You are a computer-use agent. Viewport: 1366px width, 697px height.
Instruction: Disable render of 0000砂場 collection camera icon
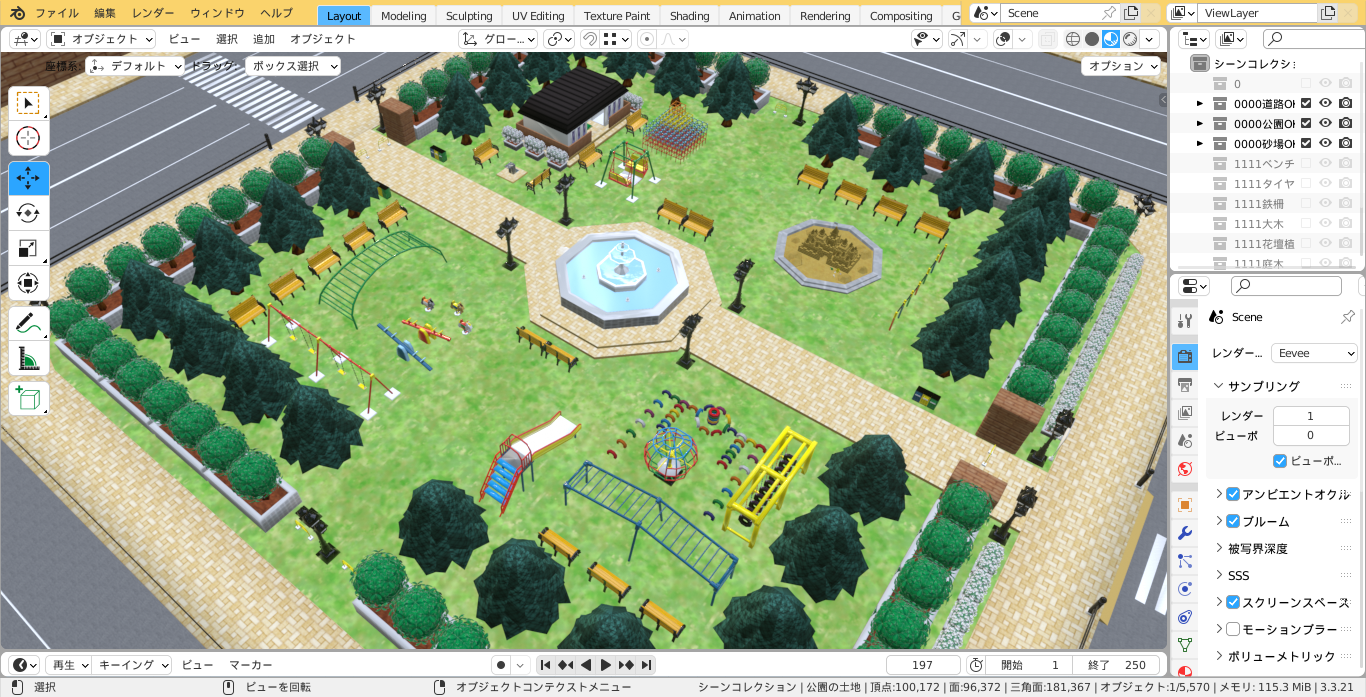pos(1346,143)
